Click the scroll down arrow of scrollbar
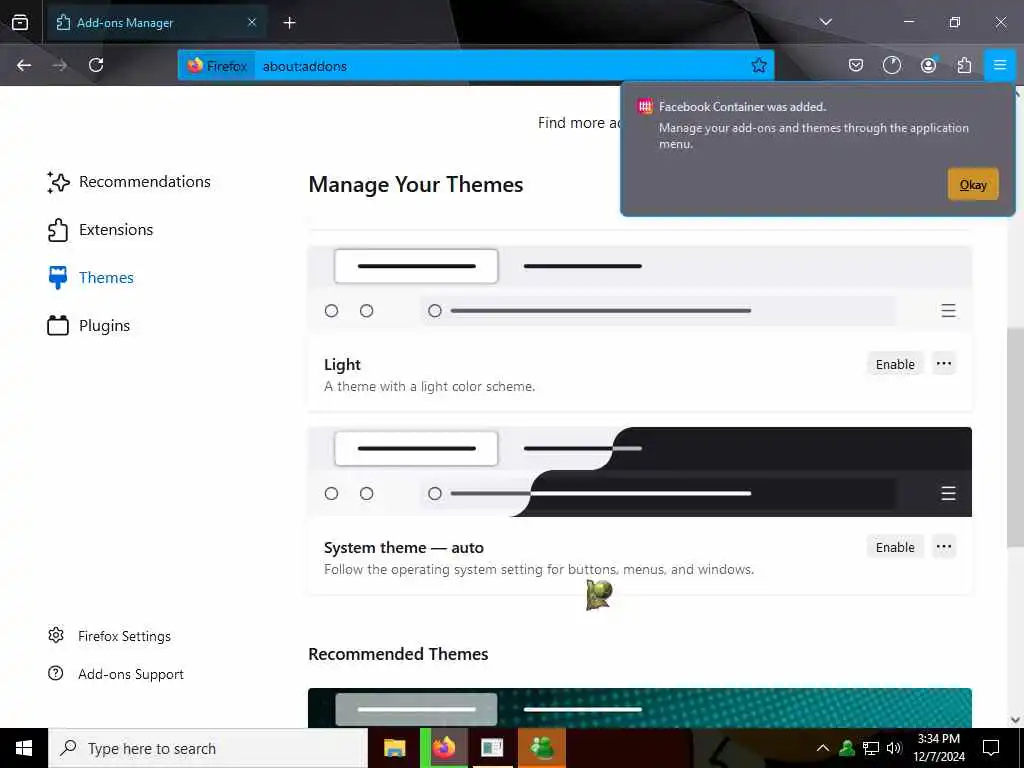 [1015, 720]
